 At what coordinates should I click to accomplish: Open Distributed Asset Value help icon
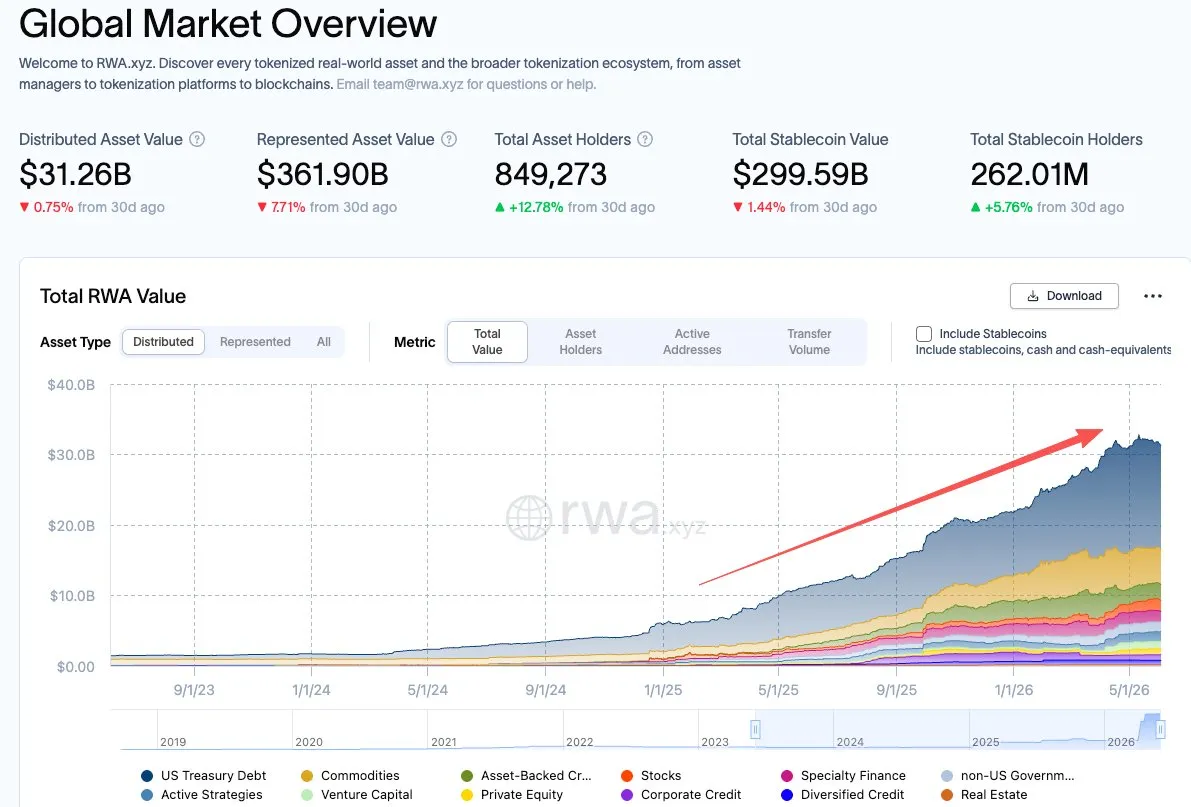pos(197,140)
